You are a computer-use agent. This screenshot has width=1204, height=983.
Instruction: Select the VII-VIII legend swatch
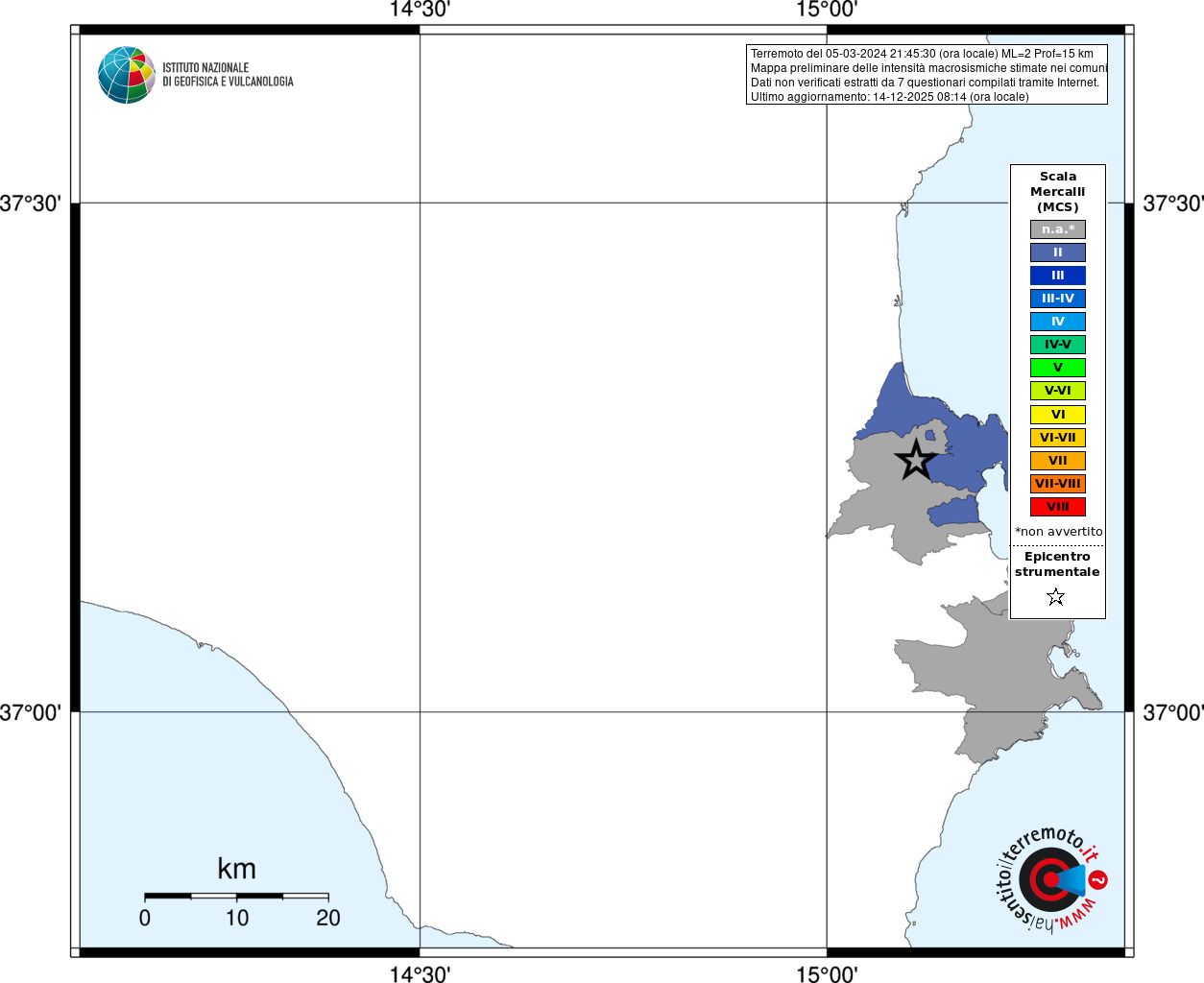tap(1058, 484)
